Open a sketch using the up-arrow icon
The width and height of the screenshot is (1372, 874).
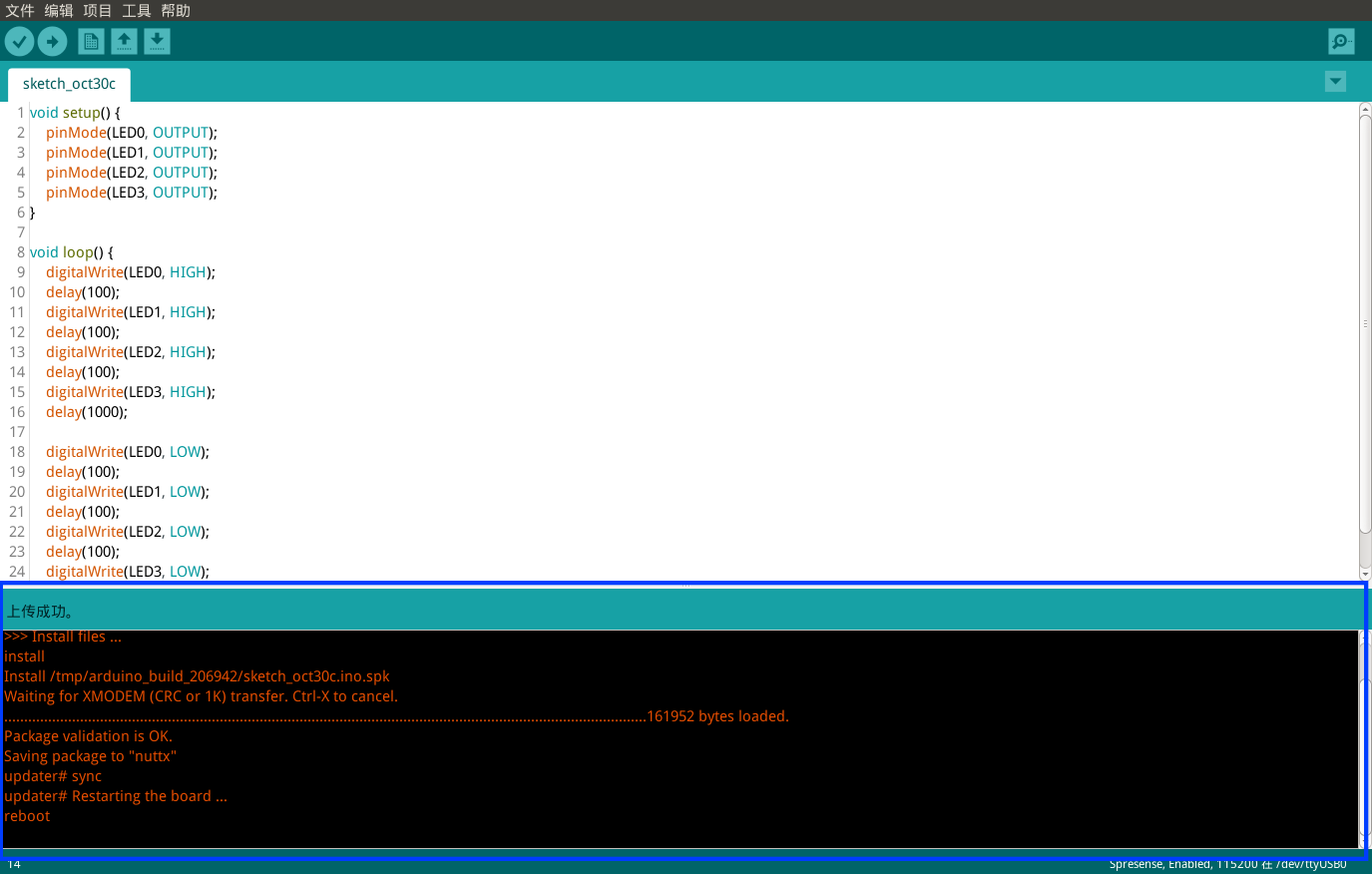124,42
